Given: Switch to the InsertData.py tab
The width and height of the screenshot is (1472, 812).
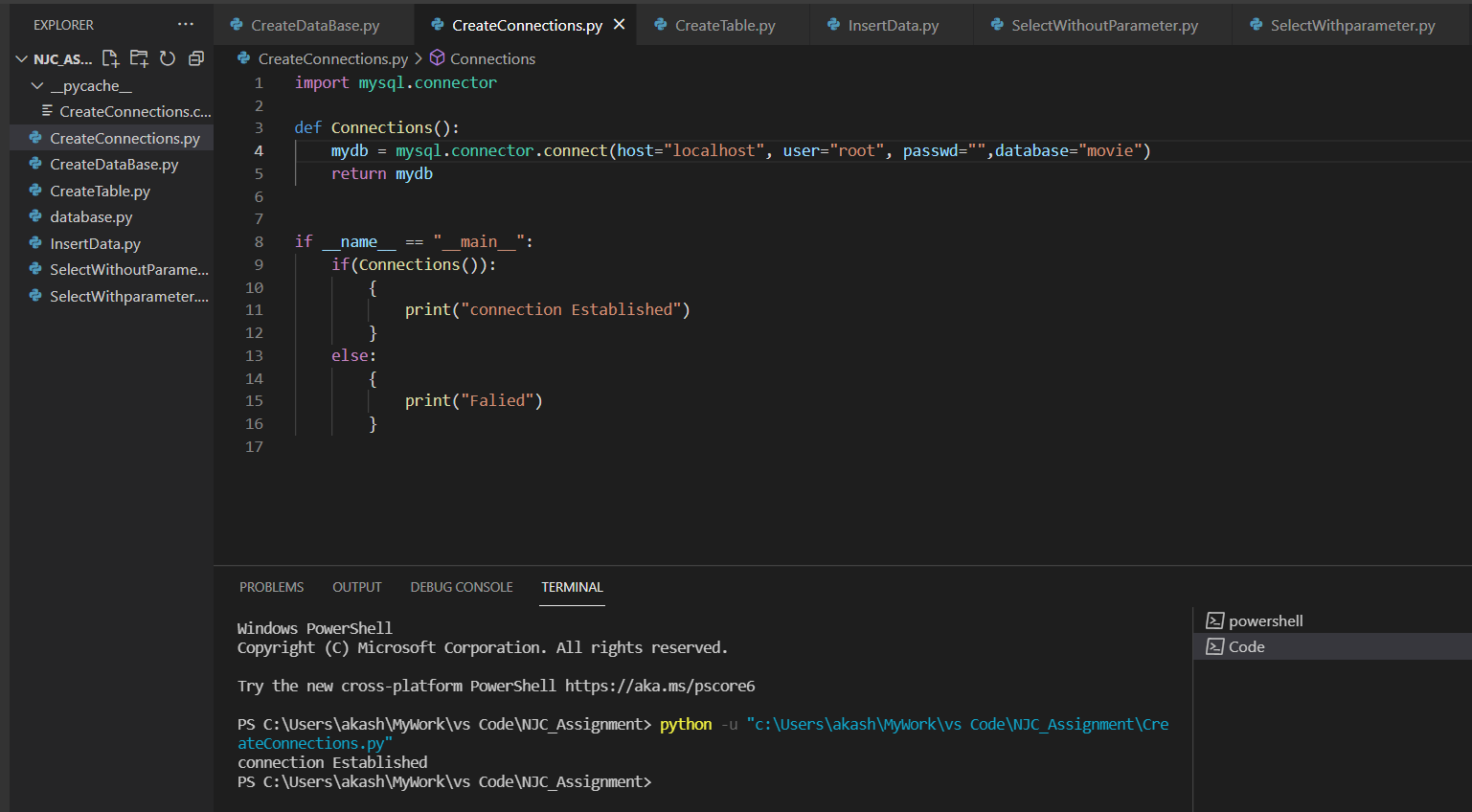Looking at the screenshot, I should click(893, 25).
